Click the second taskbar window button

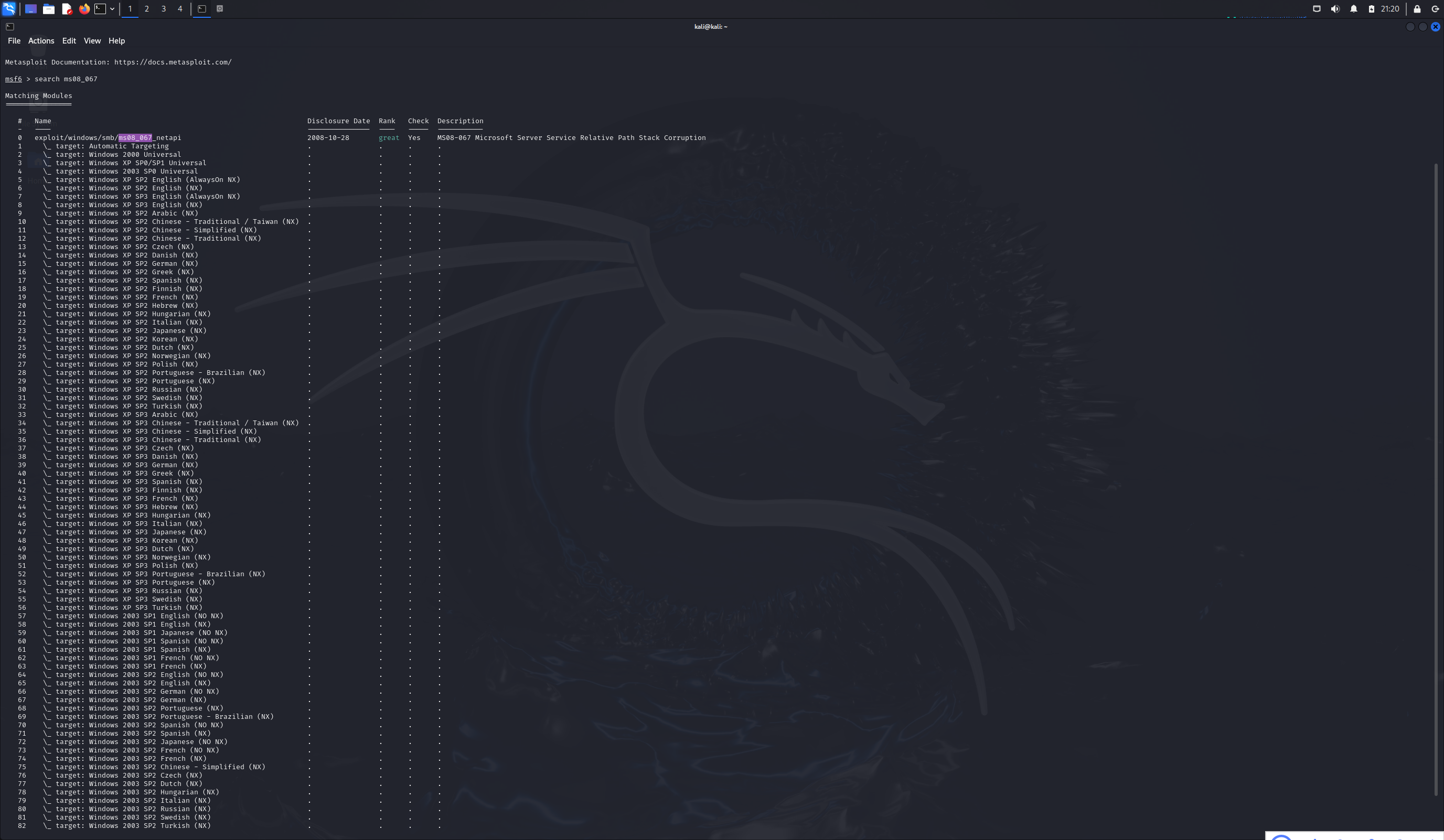pyautogui.click(x=219, y=8)
